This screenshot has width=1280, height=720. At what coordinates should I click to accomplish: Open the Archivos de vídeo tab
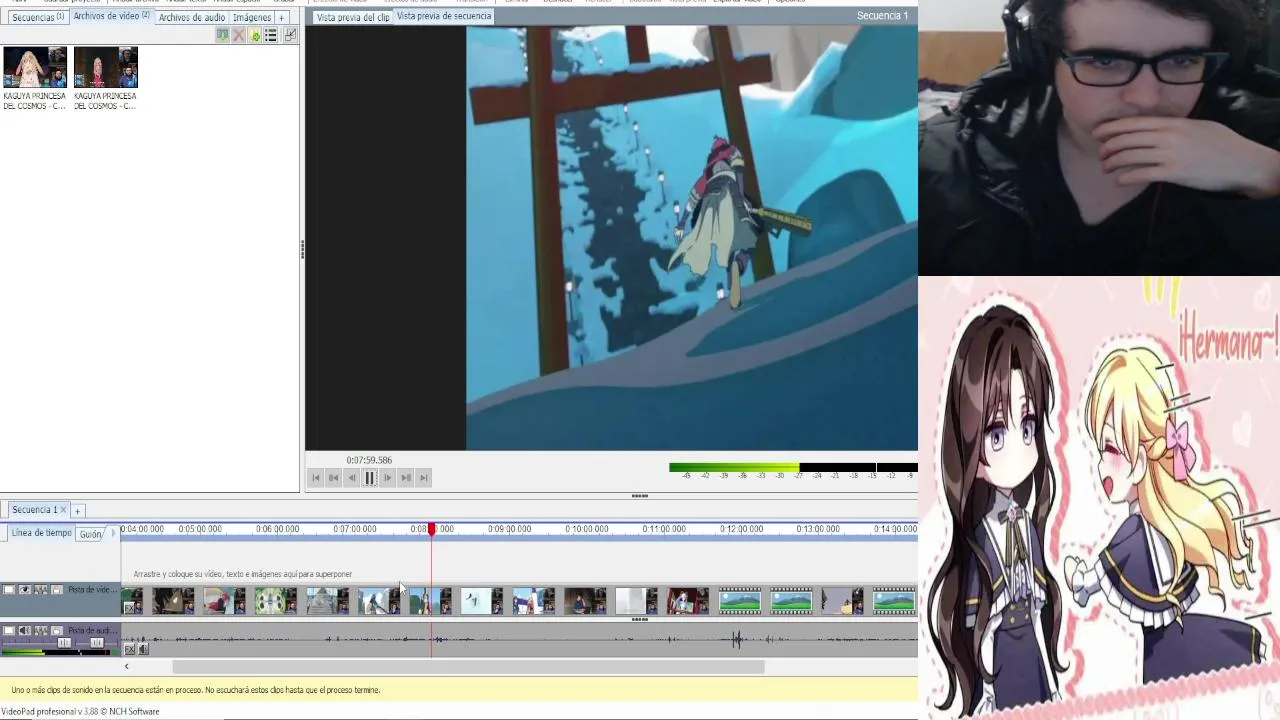[x=111, y=16]
